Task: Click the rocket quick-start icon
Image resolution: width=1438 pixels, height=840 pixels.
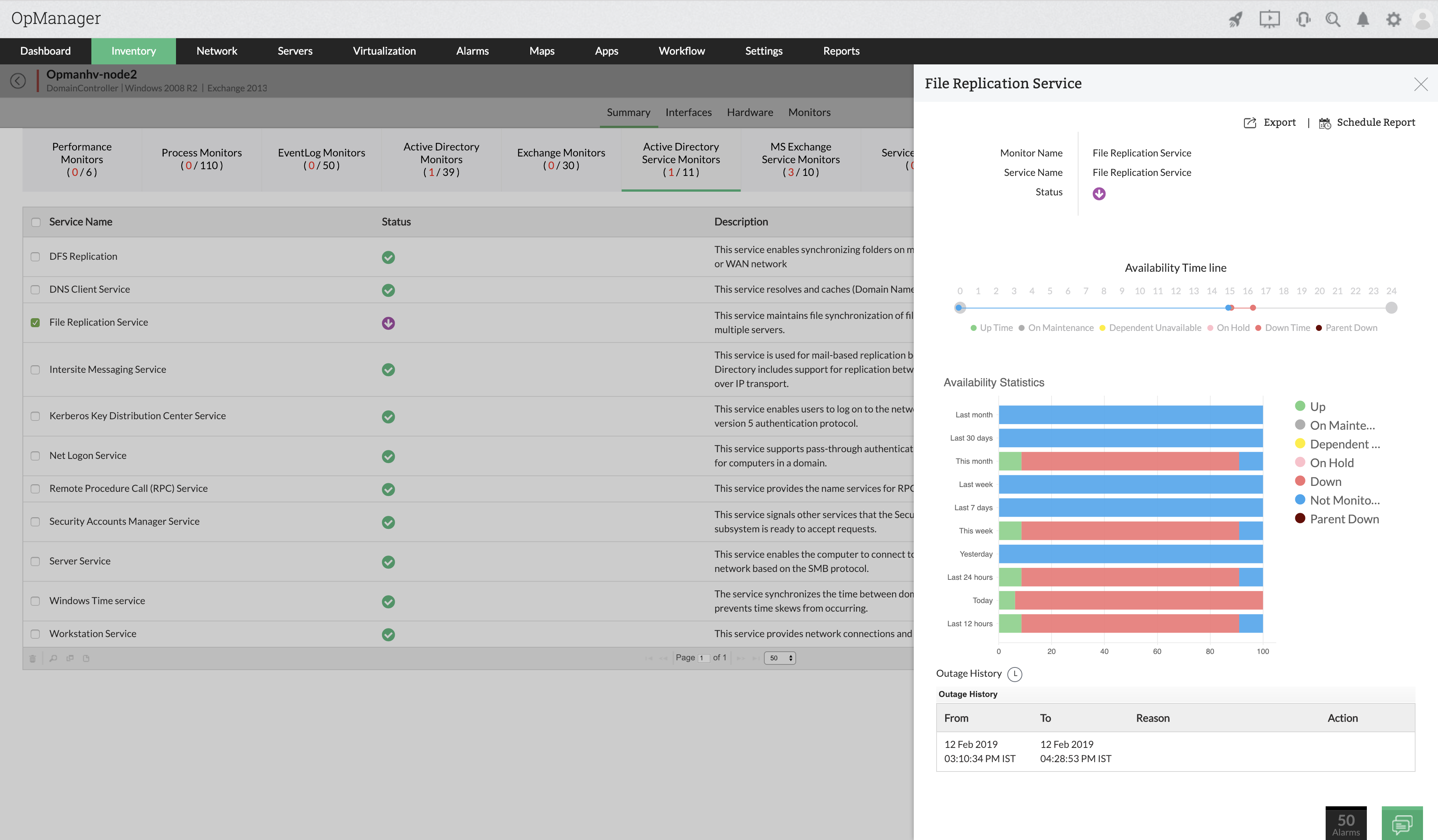Action: click(x=1235, y=20)
